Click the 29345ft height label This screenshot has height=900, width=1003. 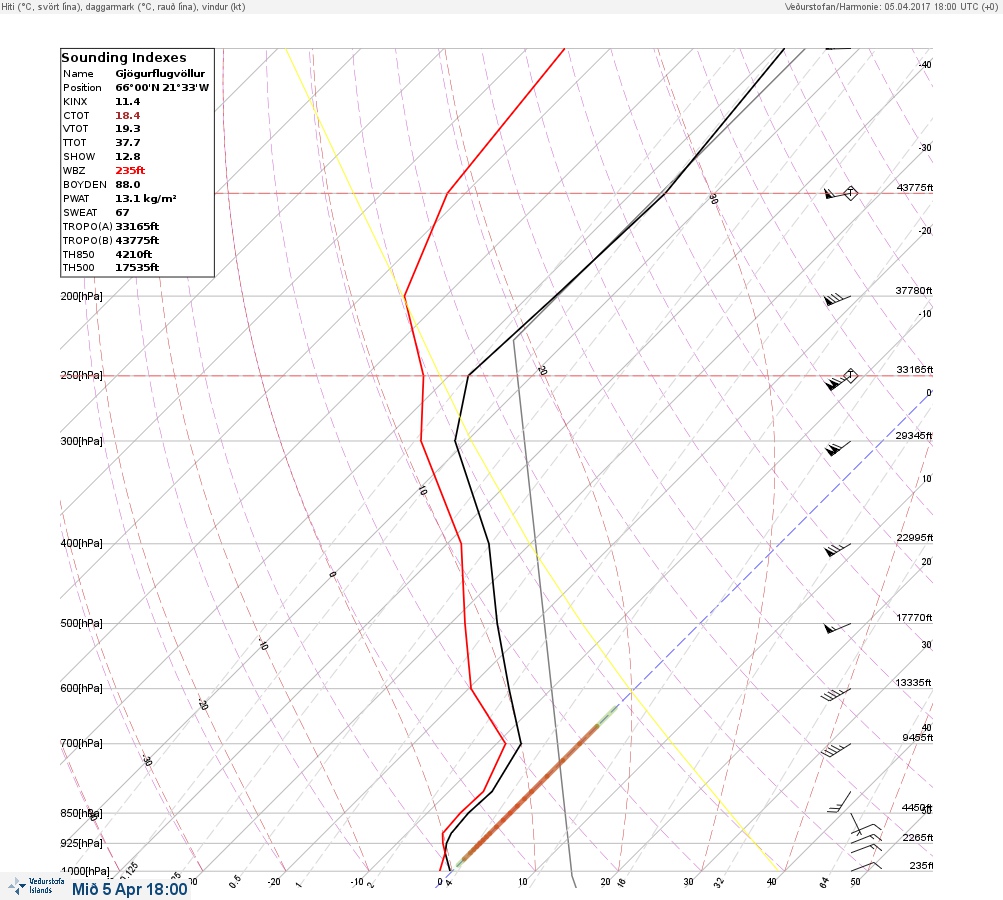tap(913, 436)
